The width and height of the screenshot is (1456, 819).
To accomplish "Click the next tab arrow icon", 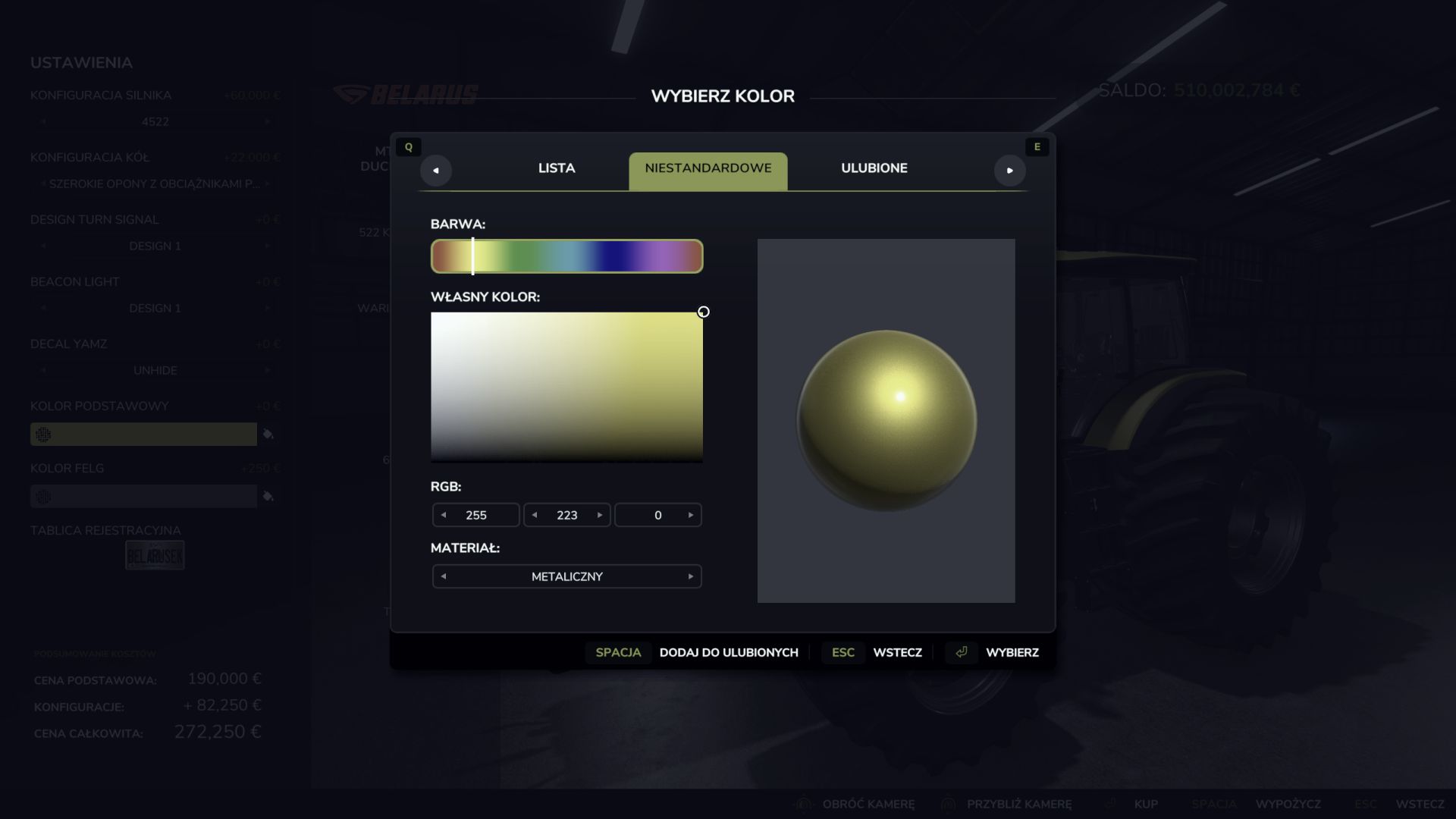I will pos(1009,171).
